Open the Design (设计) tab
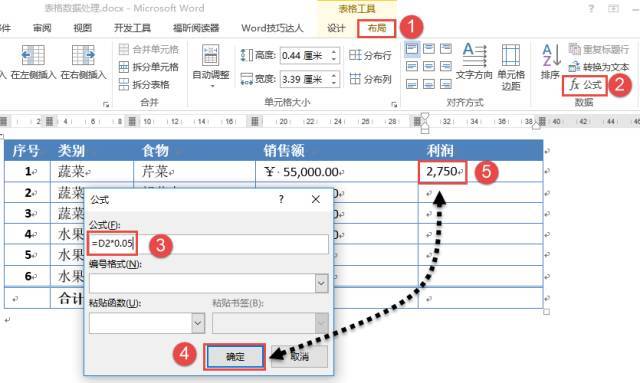 [336, 28]
